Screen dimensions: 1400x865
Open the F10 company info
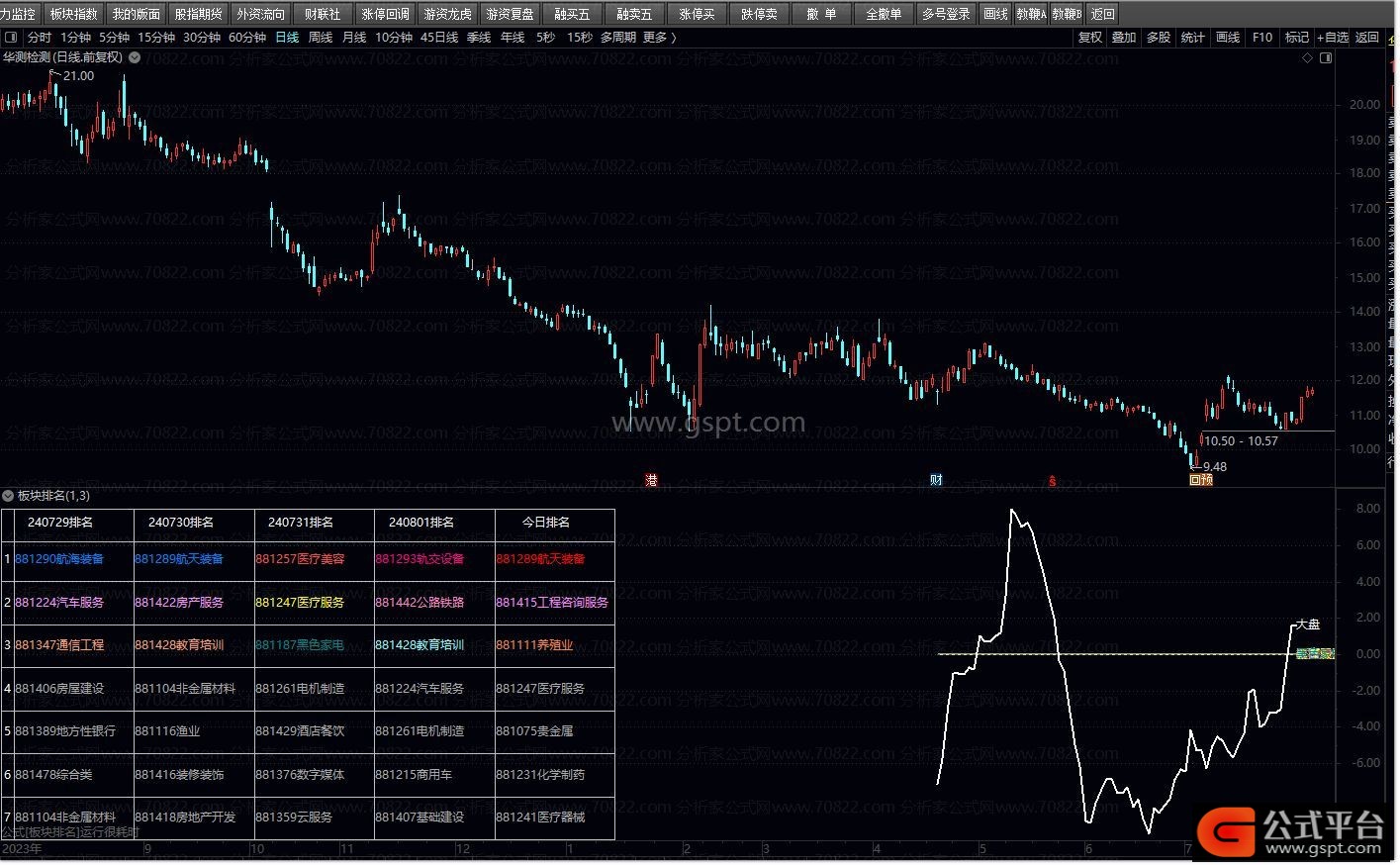pos(1262,38)
